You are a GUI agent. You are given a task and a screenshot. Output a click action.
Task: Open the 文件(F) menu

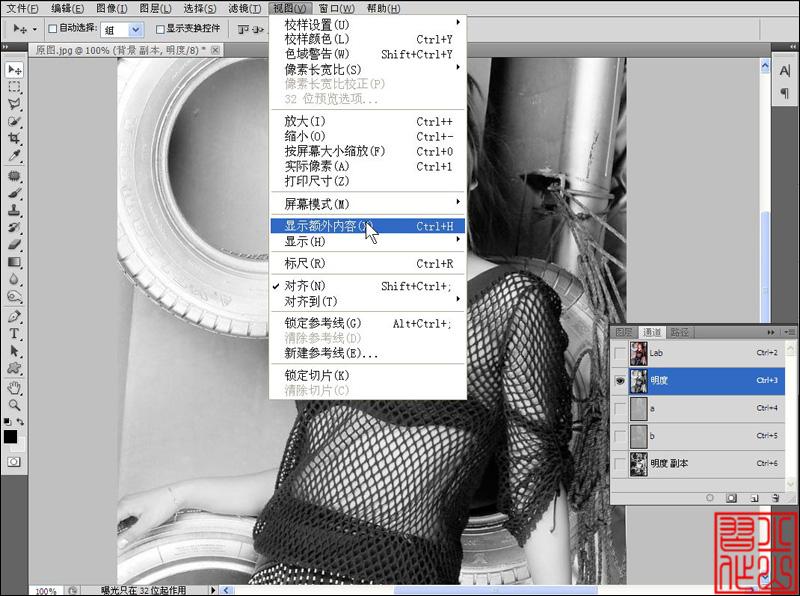coord(22,8)
